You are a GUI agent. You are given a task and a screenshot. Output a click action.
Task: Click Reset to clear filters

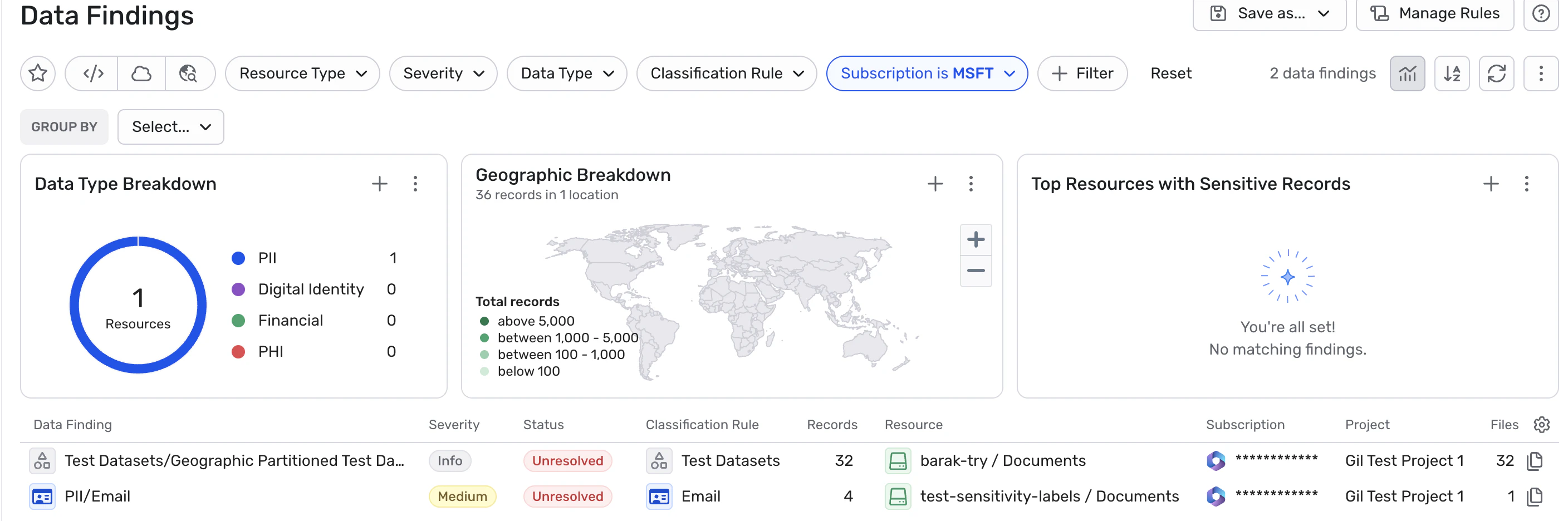pos(1170,73)
